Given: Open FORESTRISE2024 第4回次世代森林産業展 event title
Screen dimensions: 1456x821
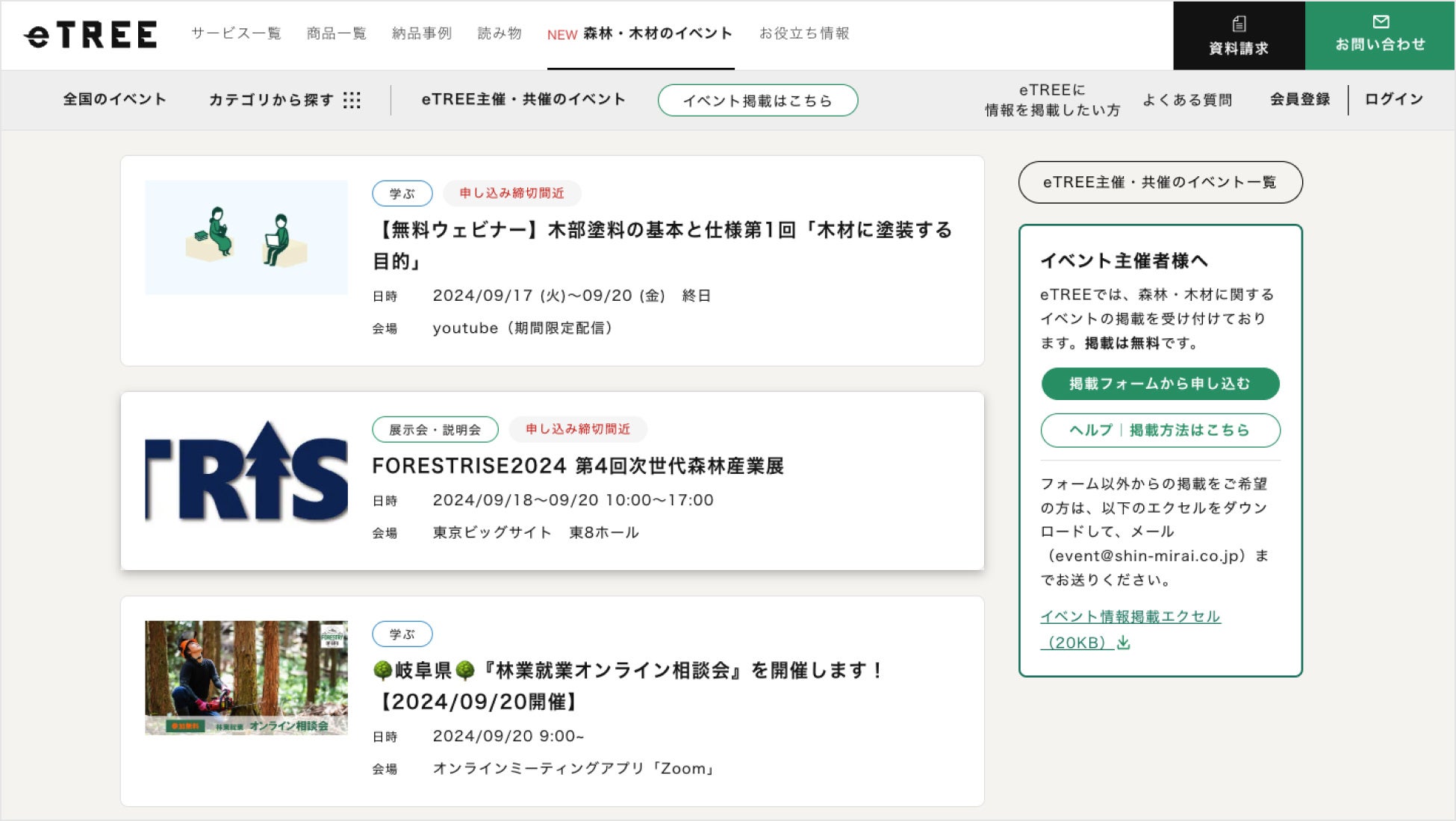Looking at the screenshot, I should pyautogui.click(x=577, y=466).
